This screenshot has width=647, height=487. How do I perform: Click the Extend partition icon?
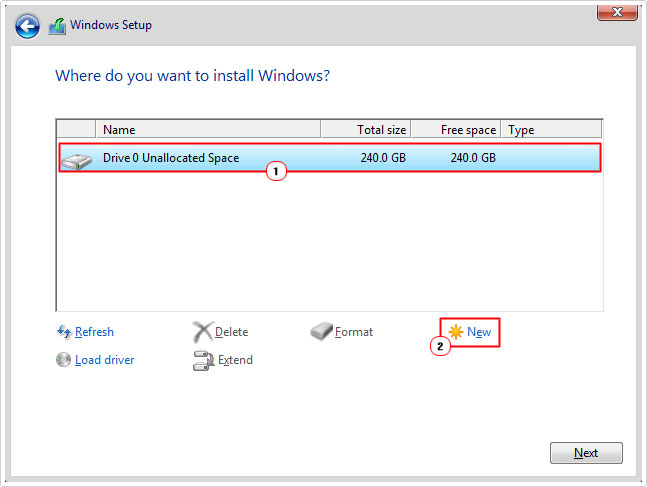point(203,360)
